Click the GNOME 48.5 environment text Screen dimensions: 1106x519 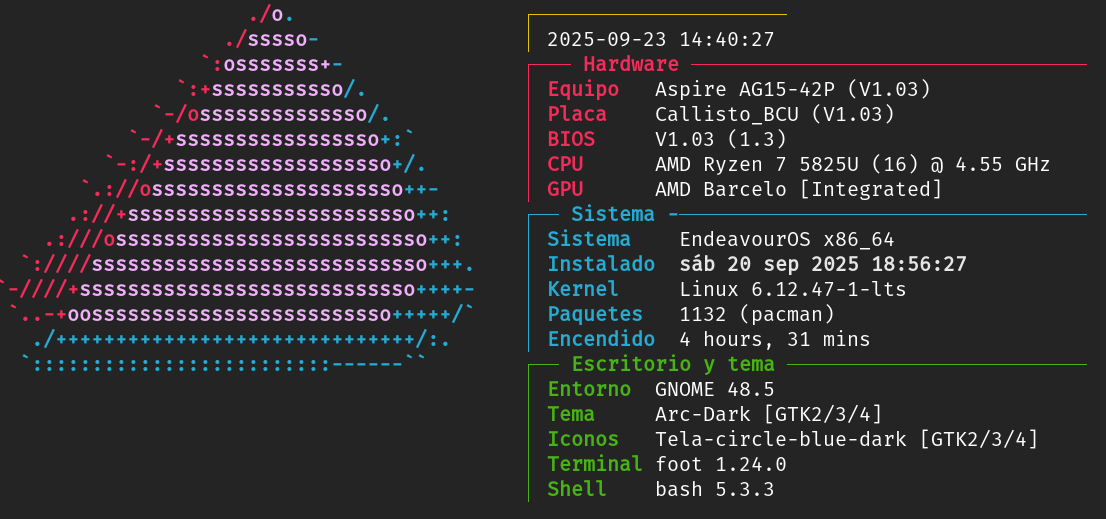(x=714, y=390)
